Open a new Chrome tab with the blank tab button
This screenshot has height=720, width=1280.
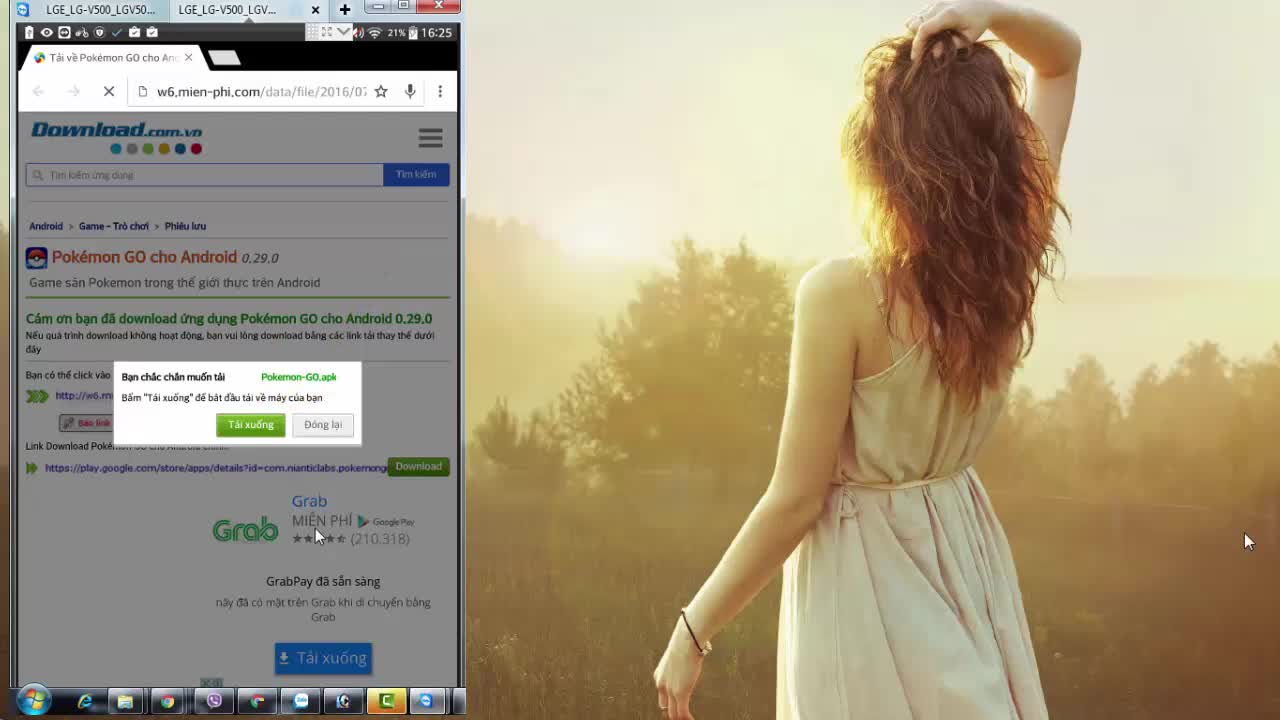pyautogui.click(x=224, y=58)
